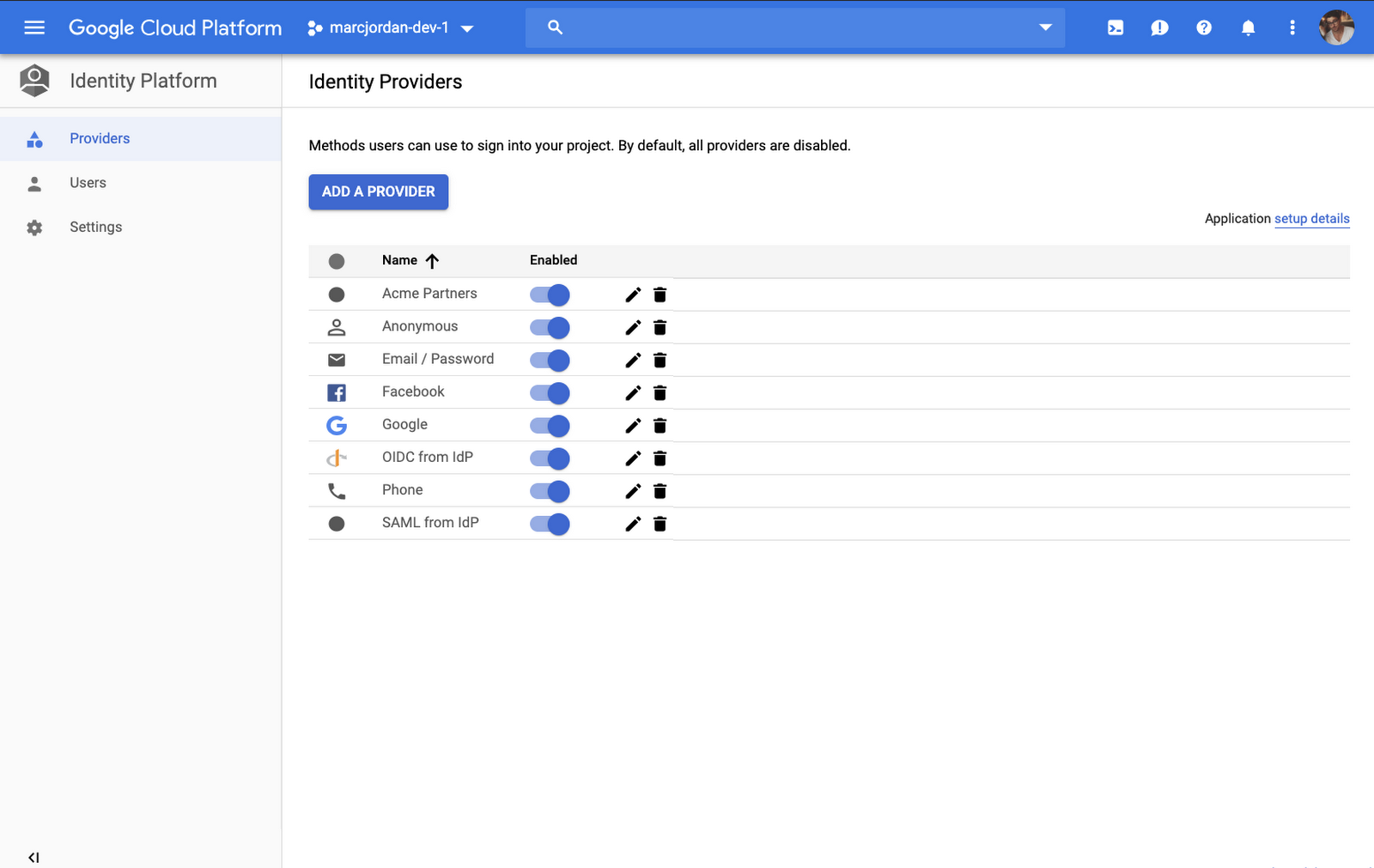Viewport: 1374px width, 868px height.
Task: Edit the Phone provider
Action: click(633, 490)
